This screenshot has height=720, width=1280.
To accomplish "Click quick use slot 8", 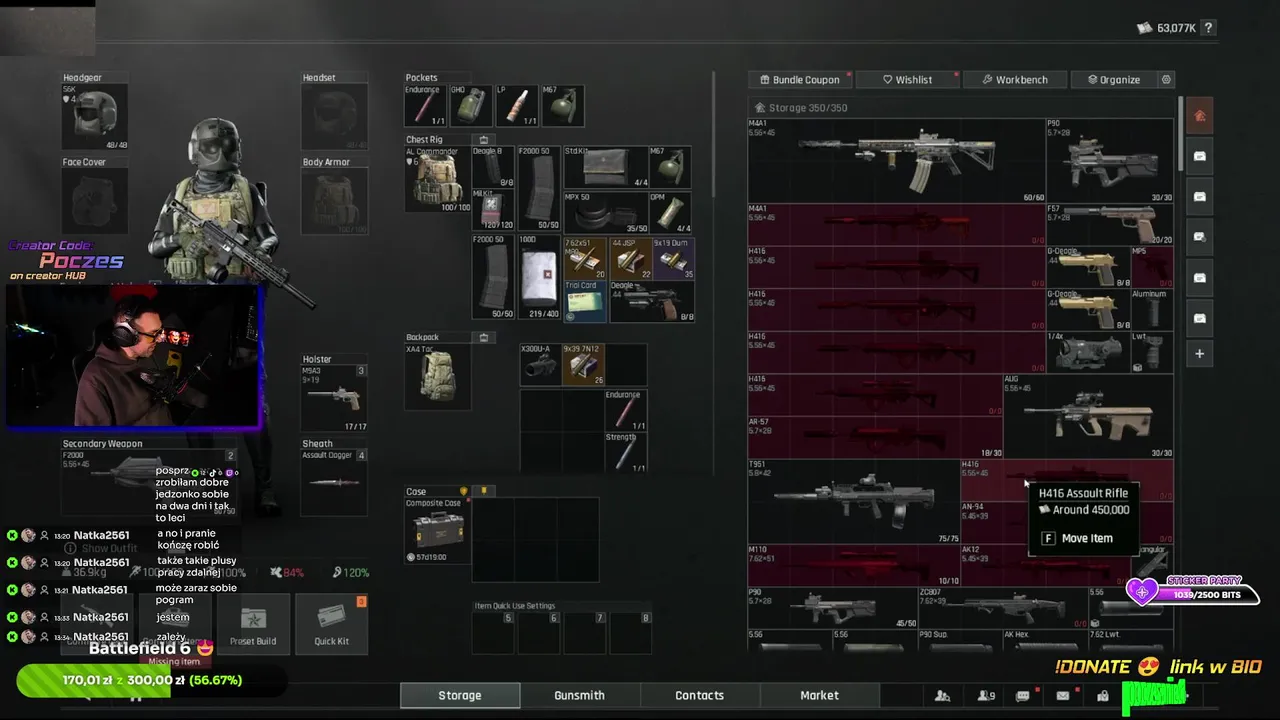I will coord(632,633).
